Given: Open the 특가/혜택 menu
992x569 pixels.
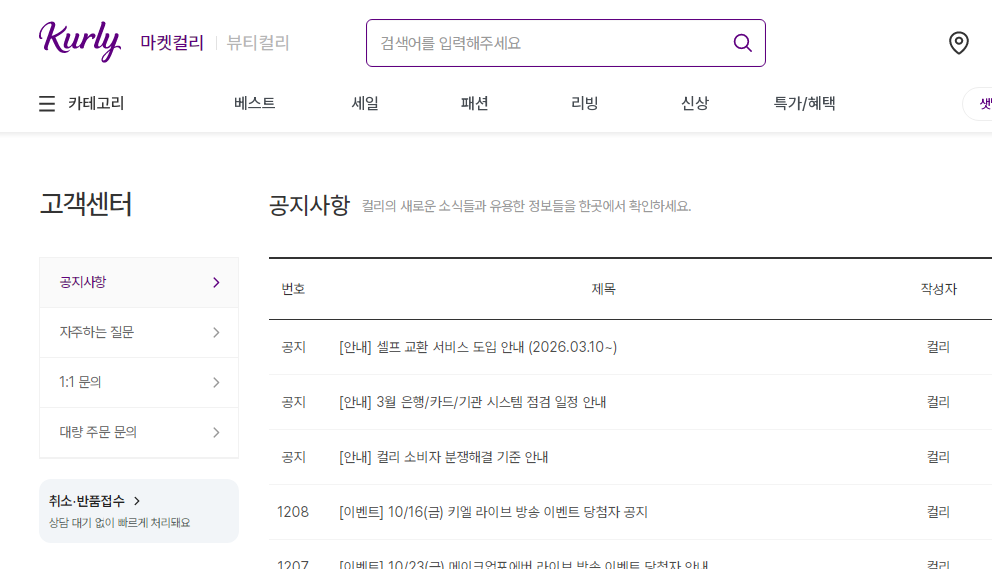Looking at the screenshot, I should click(x=805, y=103).
